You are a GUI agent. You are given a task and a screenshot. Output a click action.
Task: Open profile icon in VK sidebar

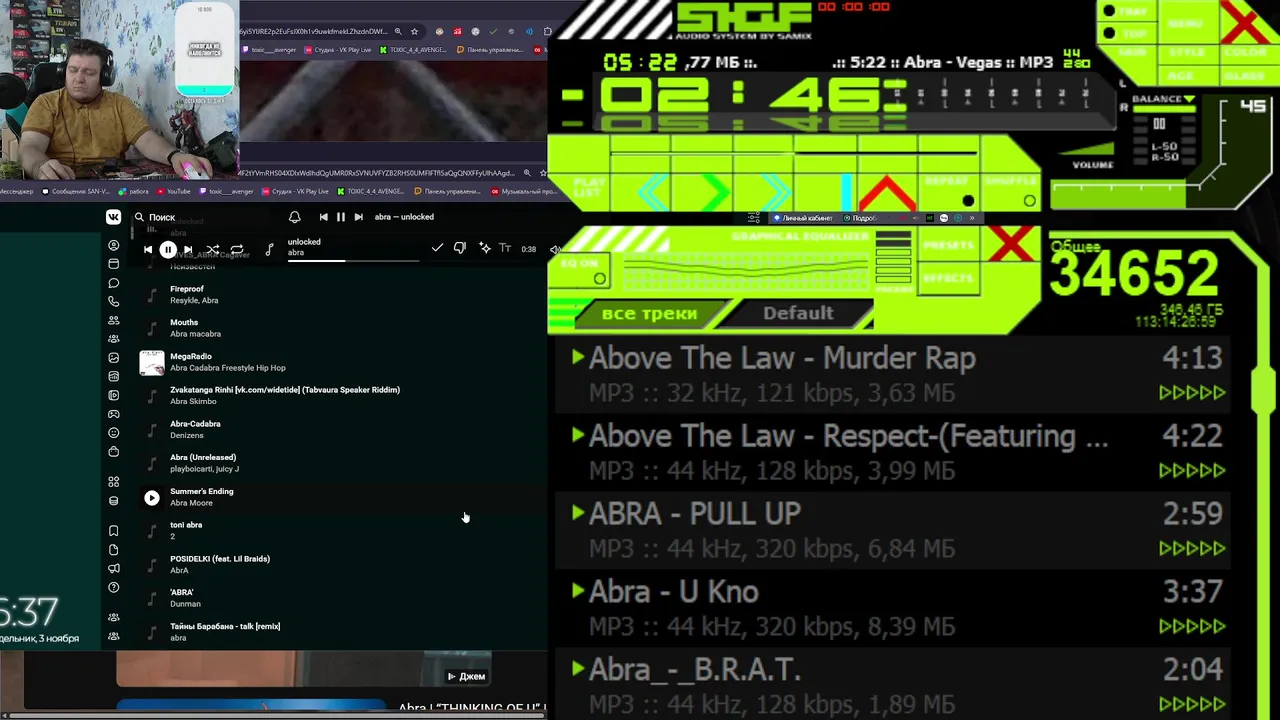(x=113, y=245)
